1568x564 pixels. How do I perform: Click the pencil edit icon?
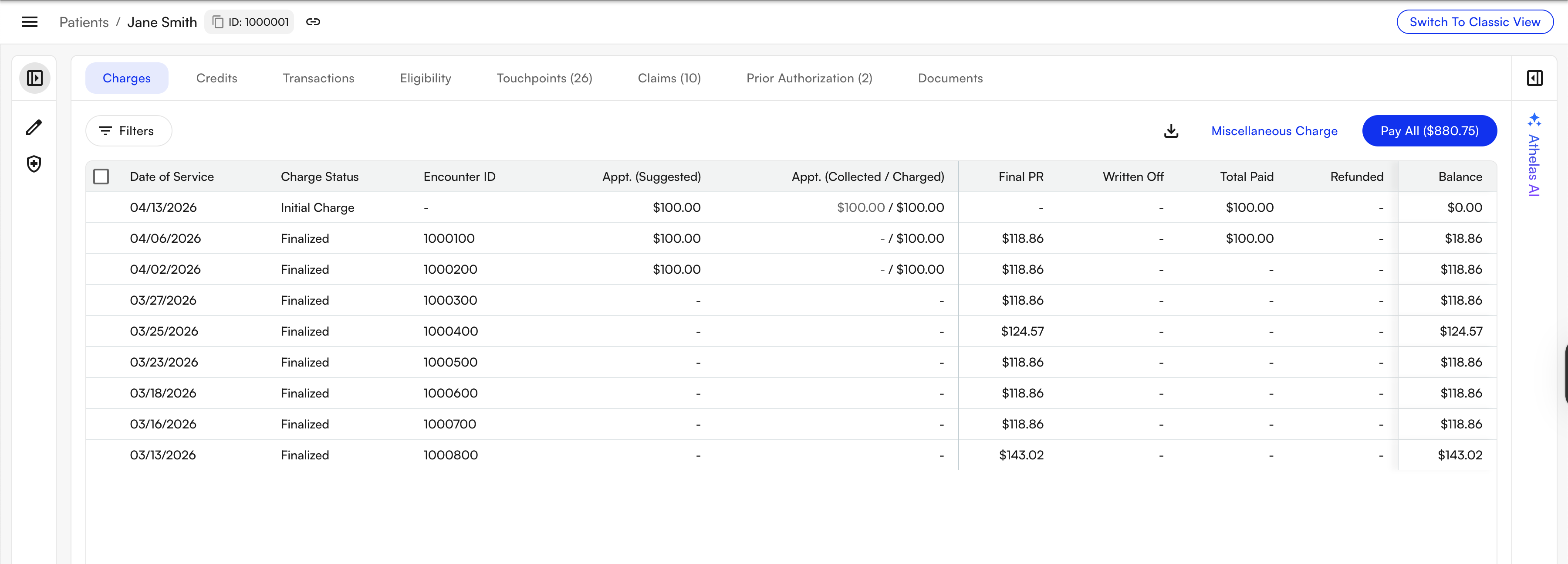click(34, 127)
